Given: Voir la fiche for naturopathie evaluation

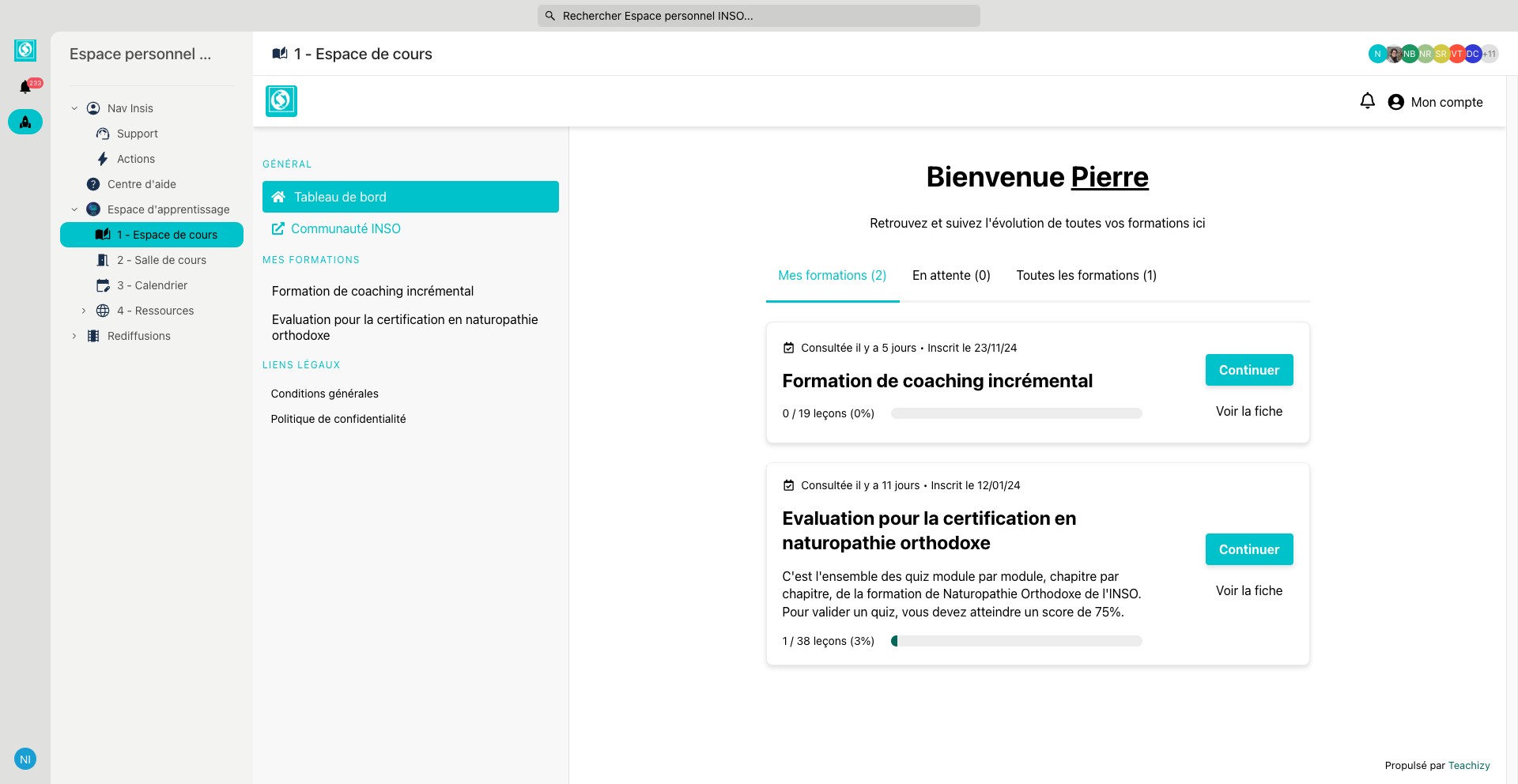Looking at the screenshot, I should click(x=1249, y=590).
